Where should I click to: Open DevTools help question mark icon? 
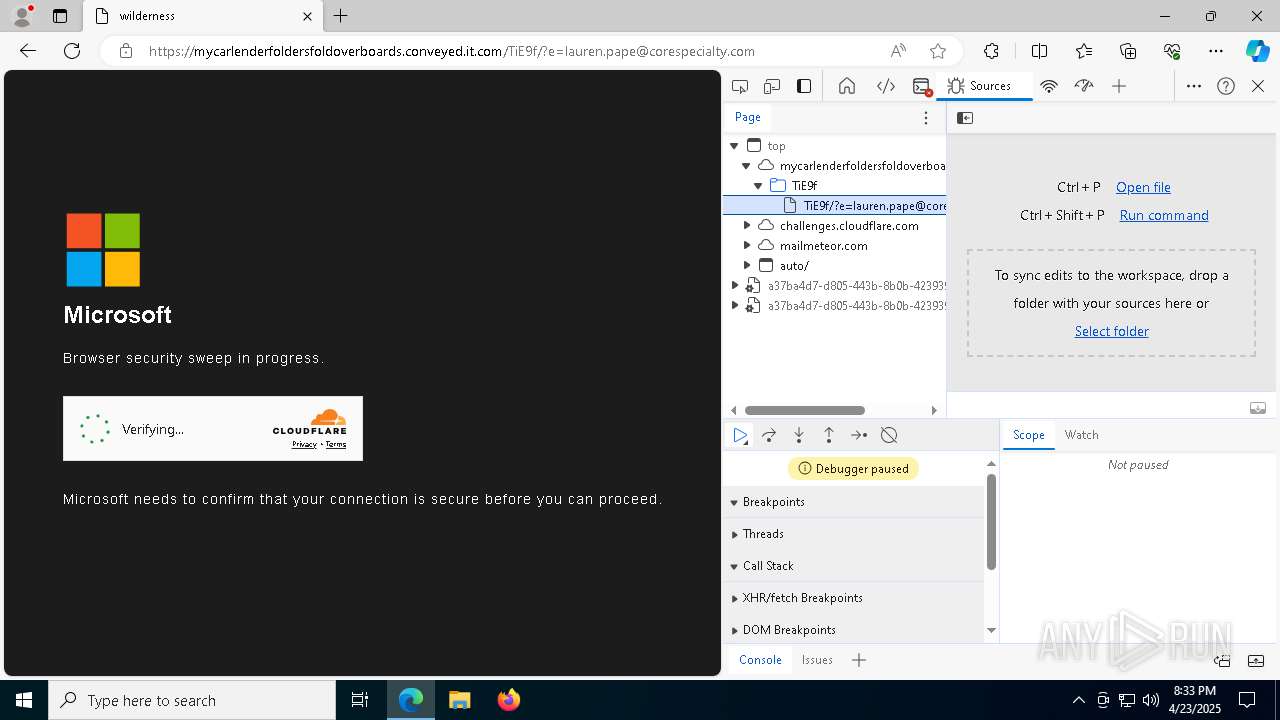1226,86
